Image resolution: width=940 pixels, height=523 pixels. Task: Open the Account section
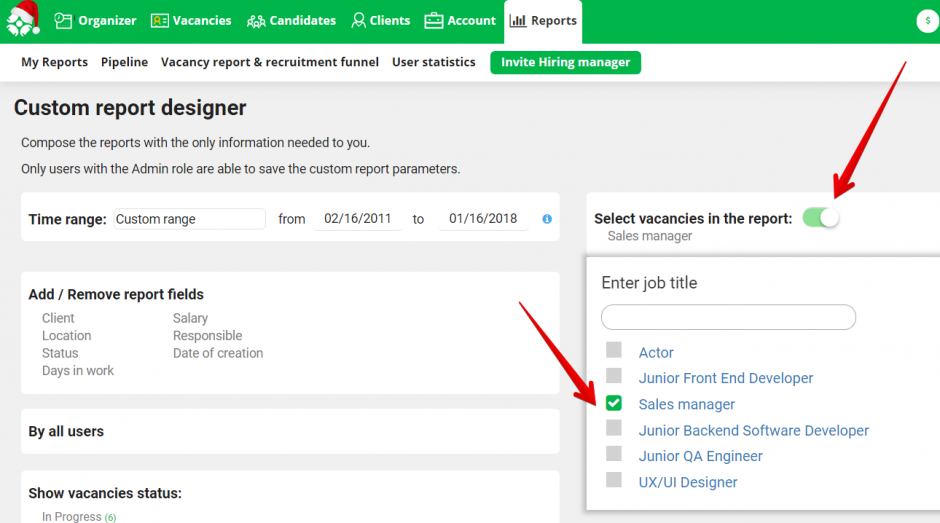460,20
